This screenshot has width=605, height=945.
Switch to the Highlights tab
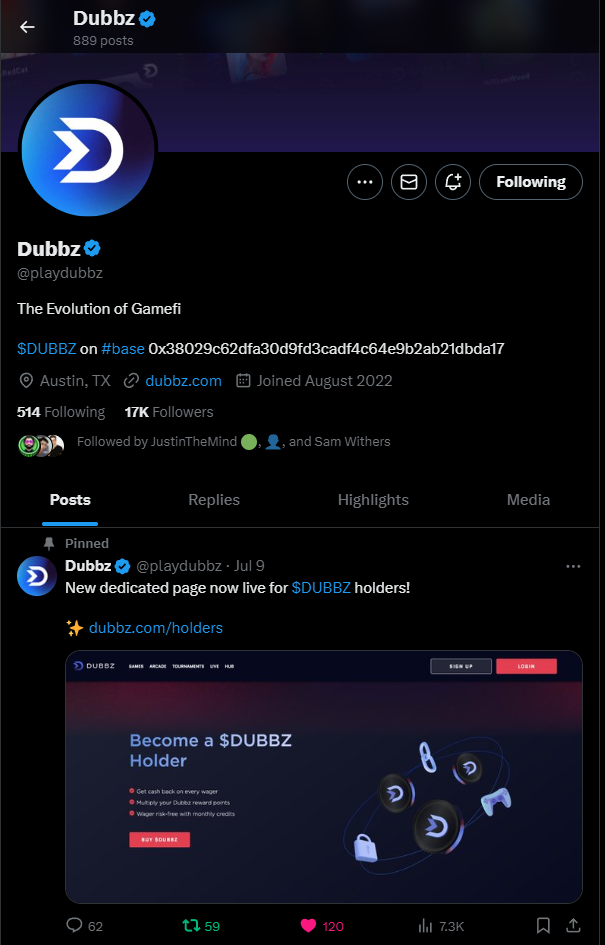point(373,500)
